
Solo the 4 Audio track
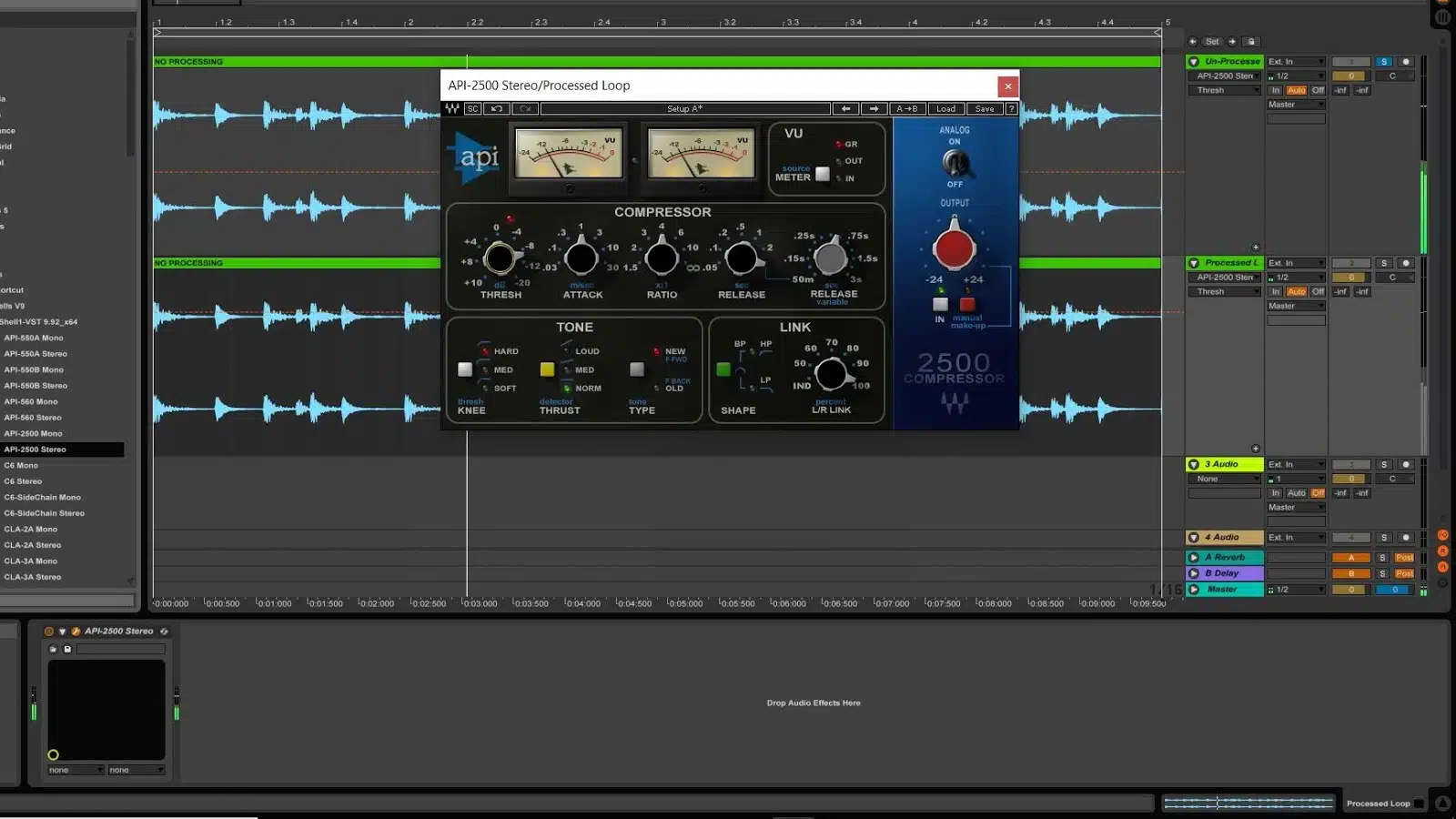tap(1384, 538)
